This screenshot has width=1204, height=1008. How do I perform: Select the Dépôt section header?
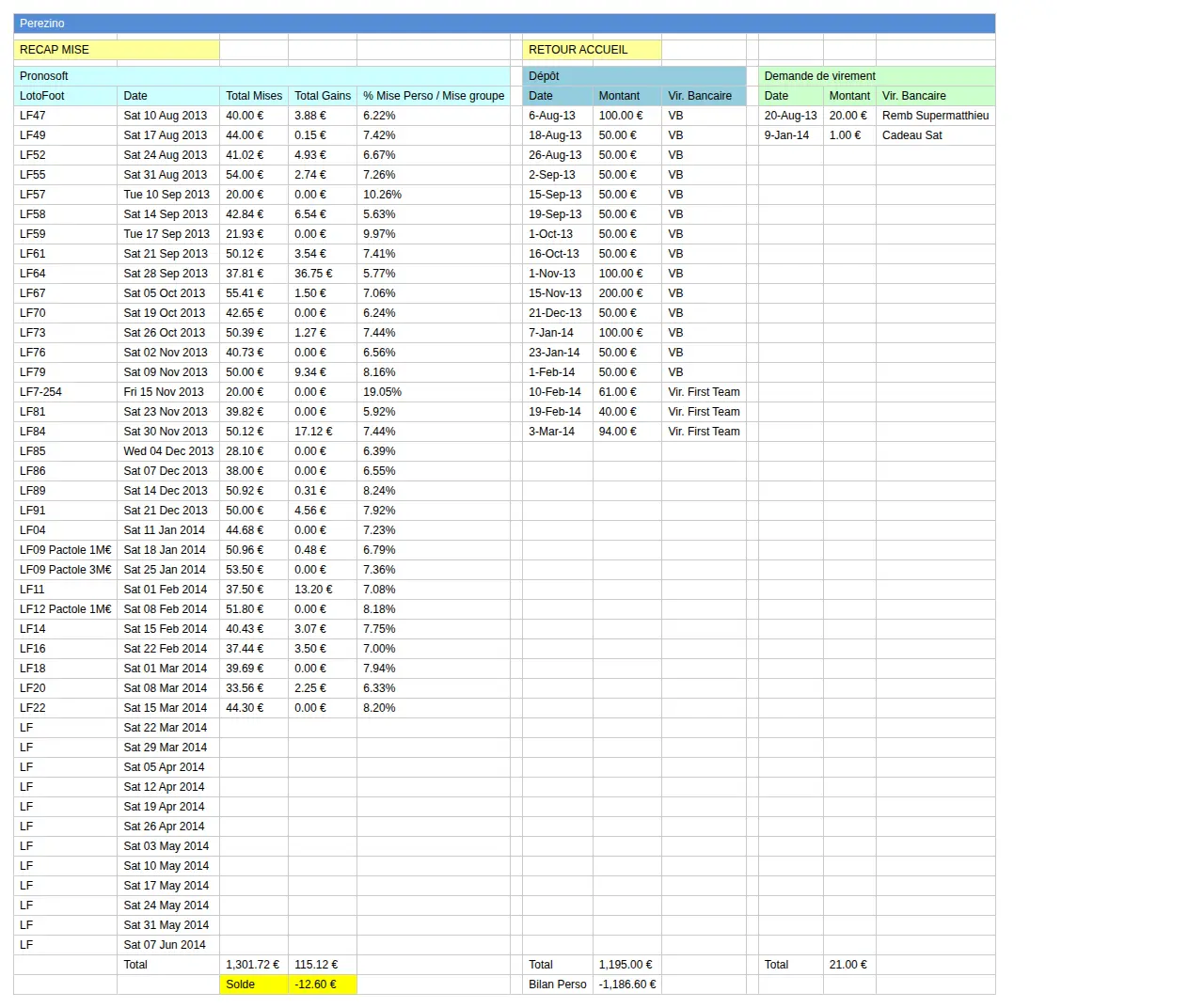tap(634, 76)
